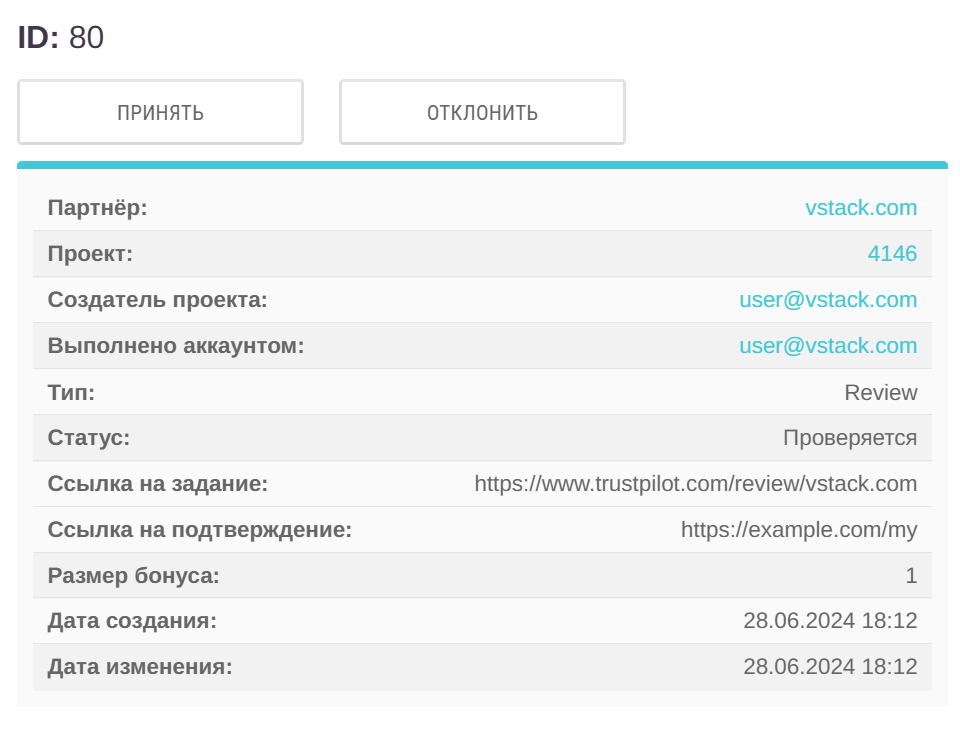
Task: Open project 4146 link
Action: pyautogui.click(x=894, y=253)
